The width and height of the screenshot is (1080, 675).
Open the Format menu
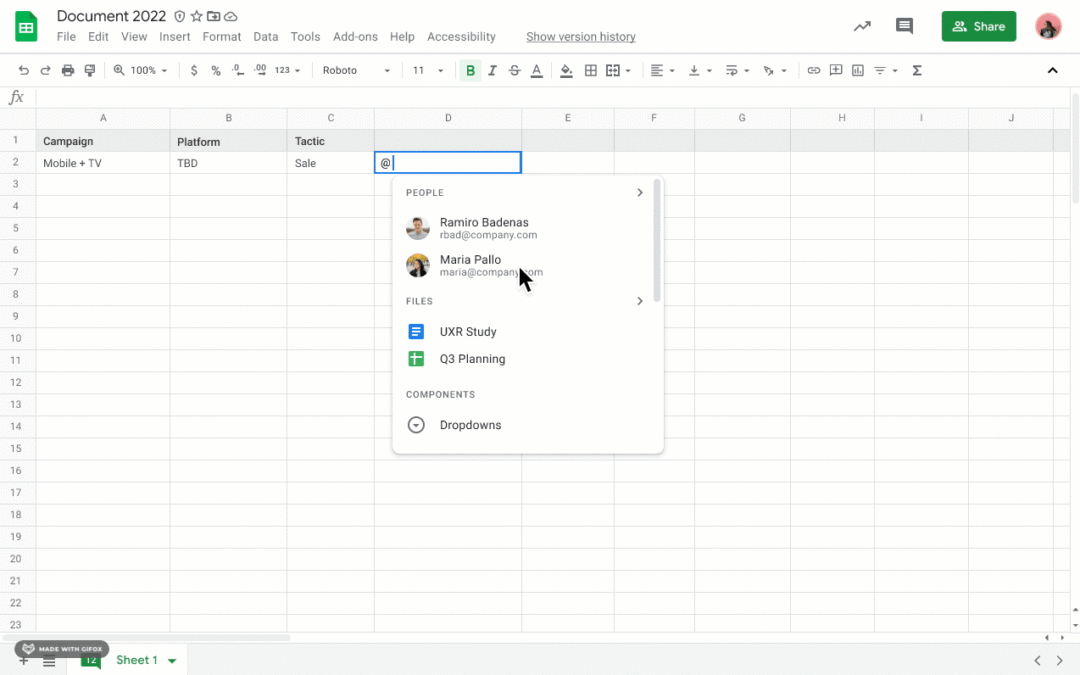tap(222, 37)
